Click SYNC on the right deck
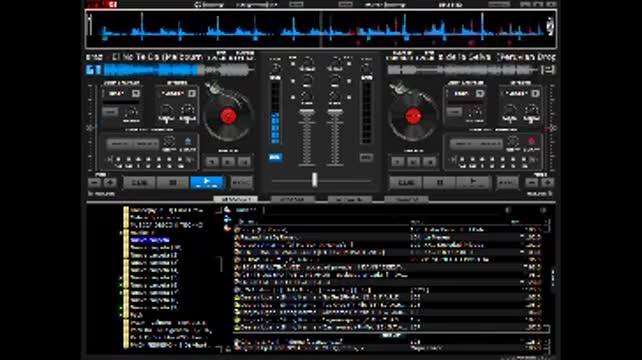642x360 pixels. pos(507,183)
